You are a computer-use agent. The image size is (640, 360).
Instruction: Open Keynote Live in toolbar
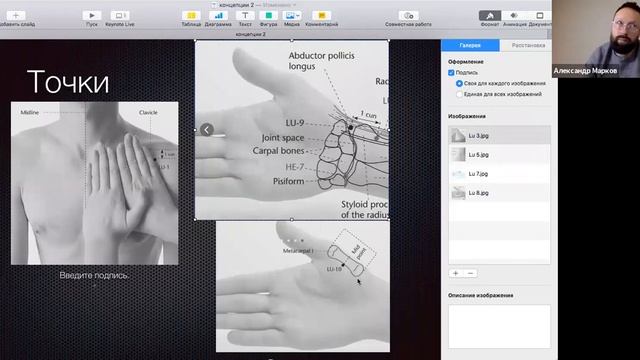point(120,16)
